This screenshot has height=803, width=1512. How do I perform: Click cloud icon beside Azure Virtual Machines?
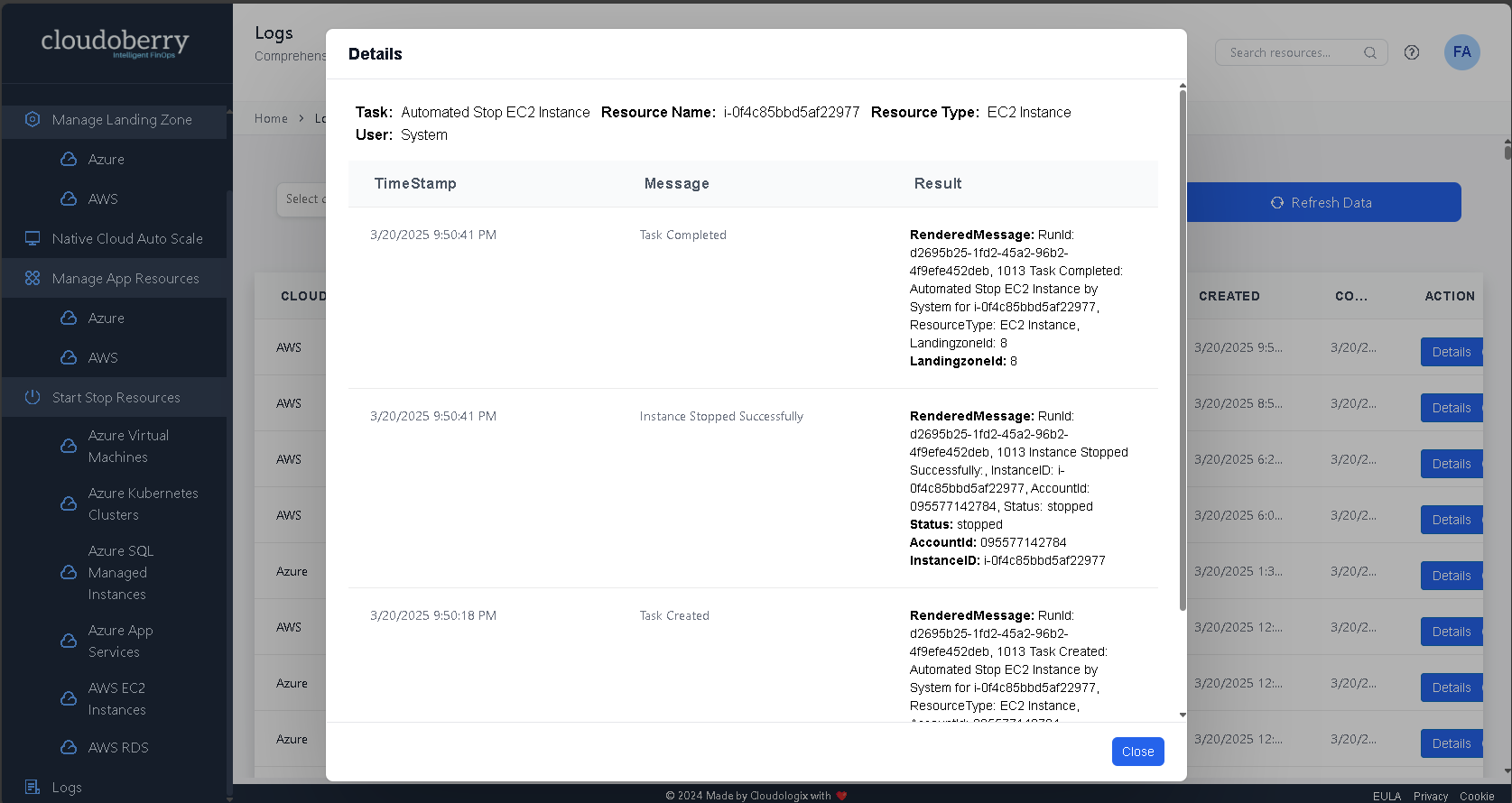click(69, 446)
